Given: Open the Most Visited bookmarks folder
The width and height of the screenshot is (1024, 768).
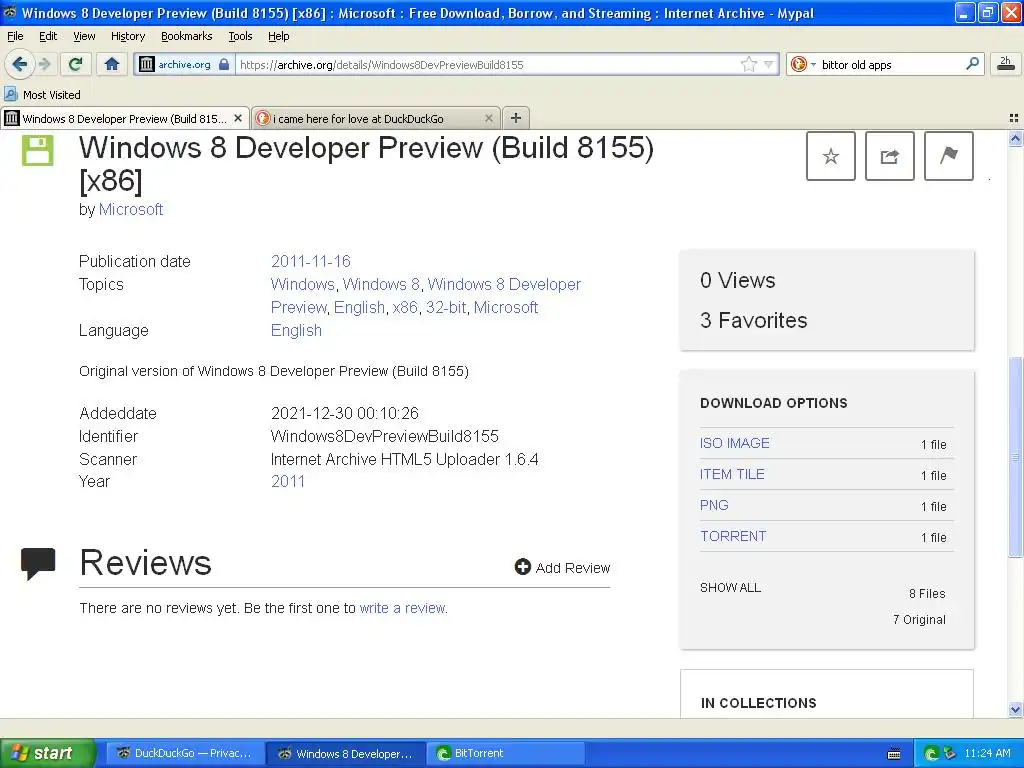Looking at the screenshot, I should [42, 95].
